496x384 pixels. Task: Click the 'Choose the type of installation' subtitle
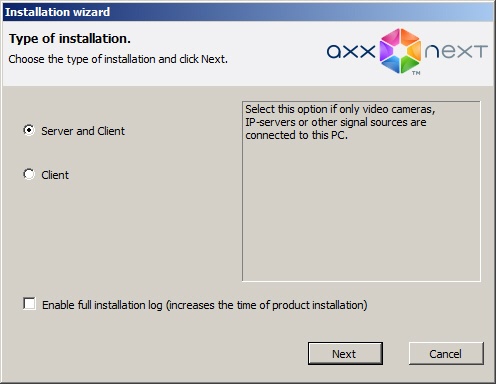click(x=118, y=59)
